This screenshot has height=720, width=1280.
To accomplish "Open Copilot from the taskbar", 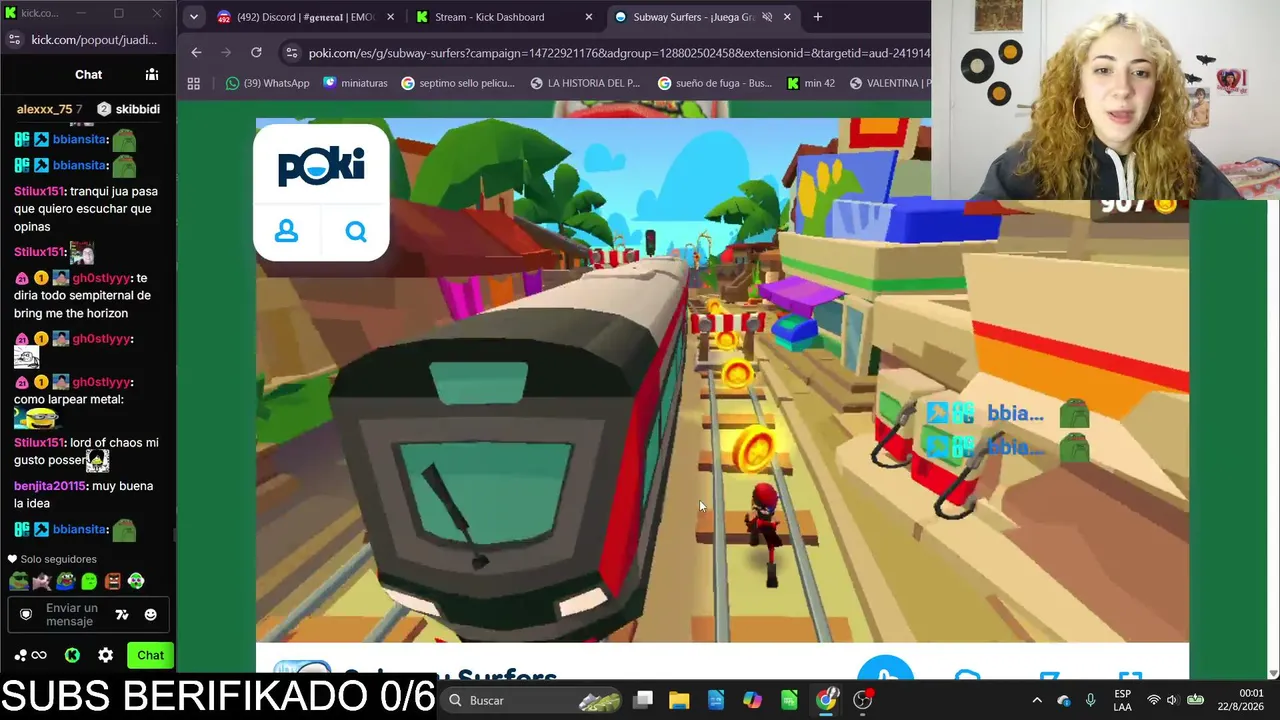I will click(752, 700).
